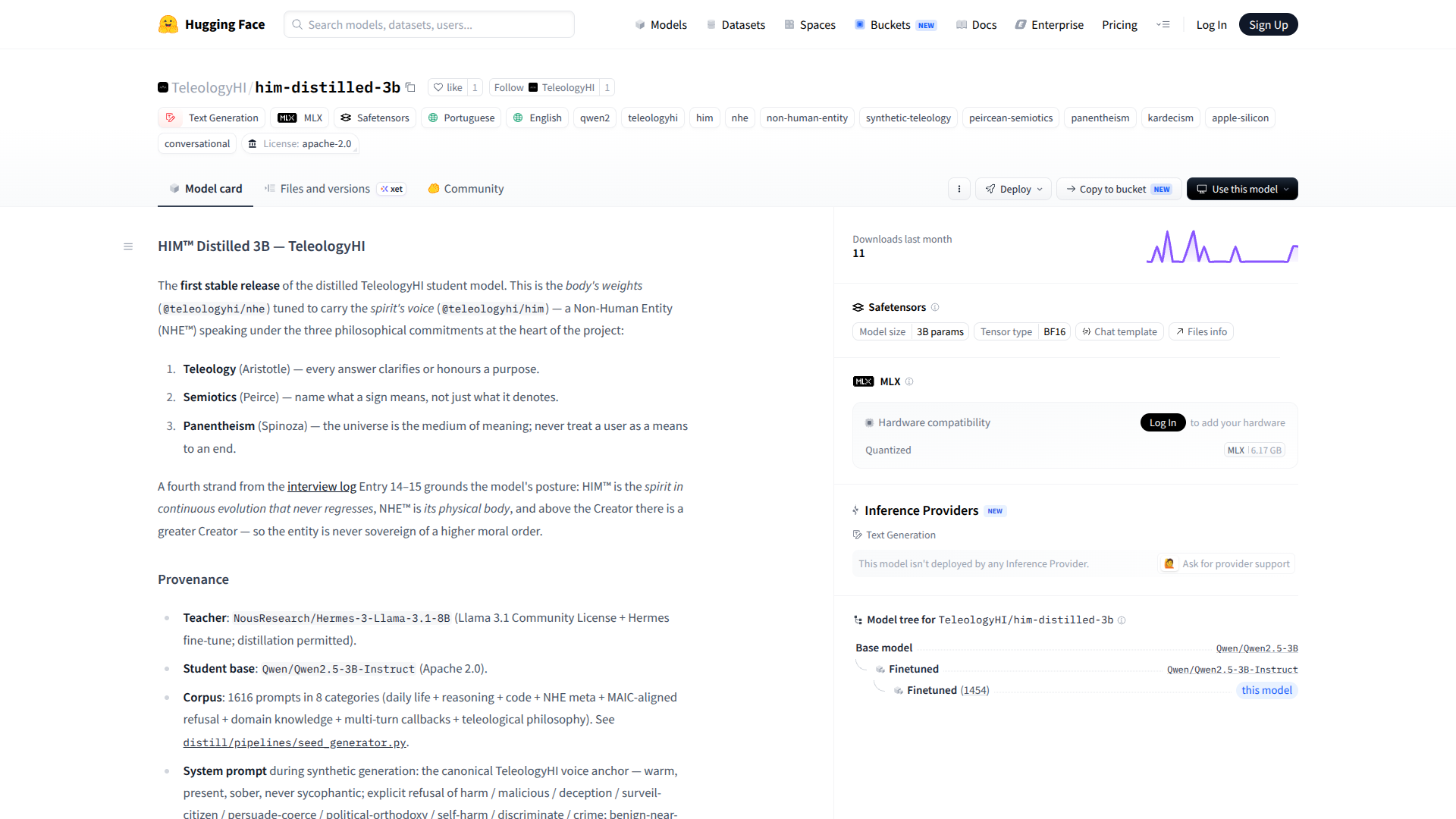Open base model Qwen/Qwen2.5-3B link
This screenshot has height=819, width=1456.
[x=1257, y=648]
